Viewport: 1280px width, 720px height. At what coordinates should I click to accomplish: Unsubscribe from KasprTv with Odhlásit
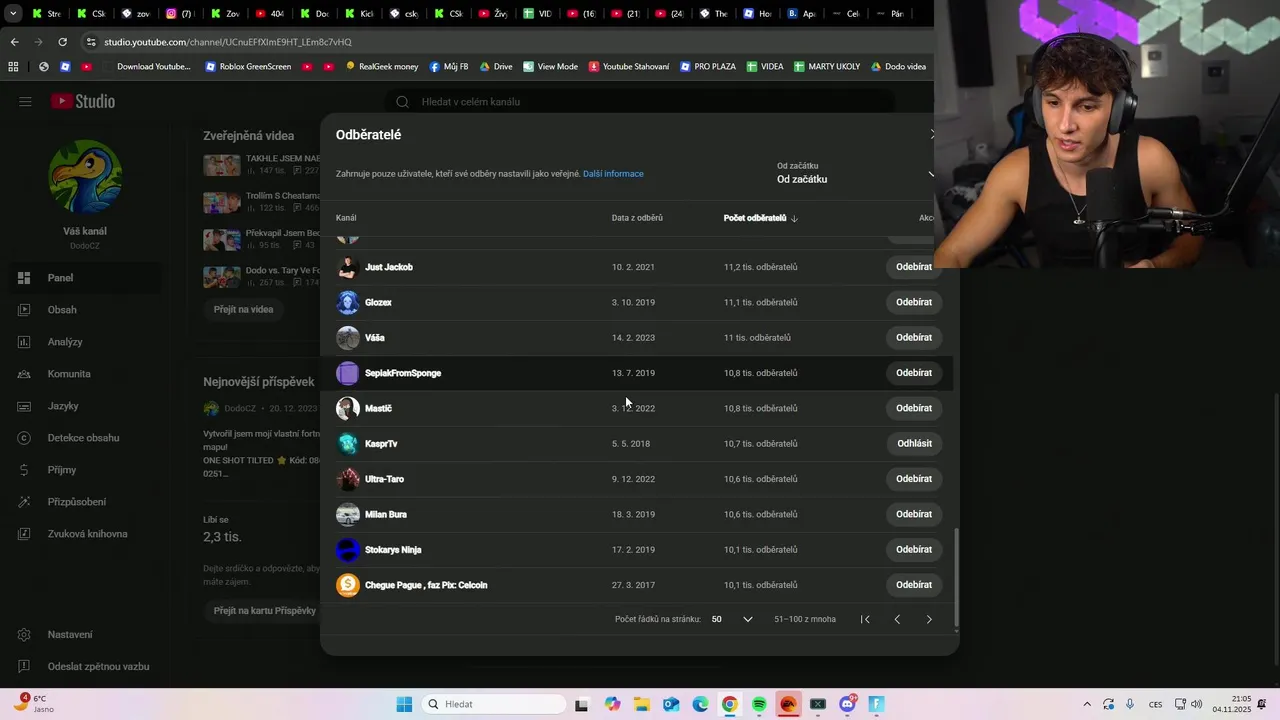[914, 444]
